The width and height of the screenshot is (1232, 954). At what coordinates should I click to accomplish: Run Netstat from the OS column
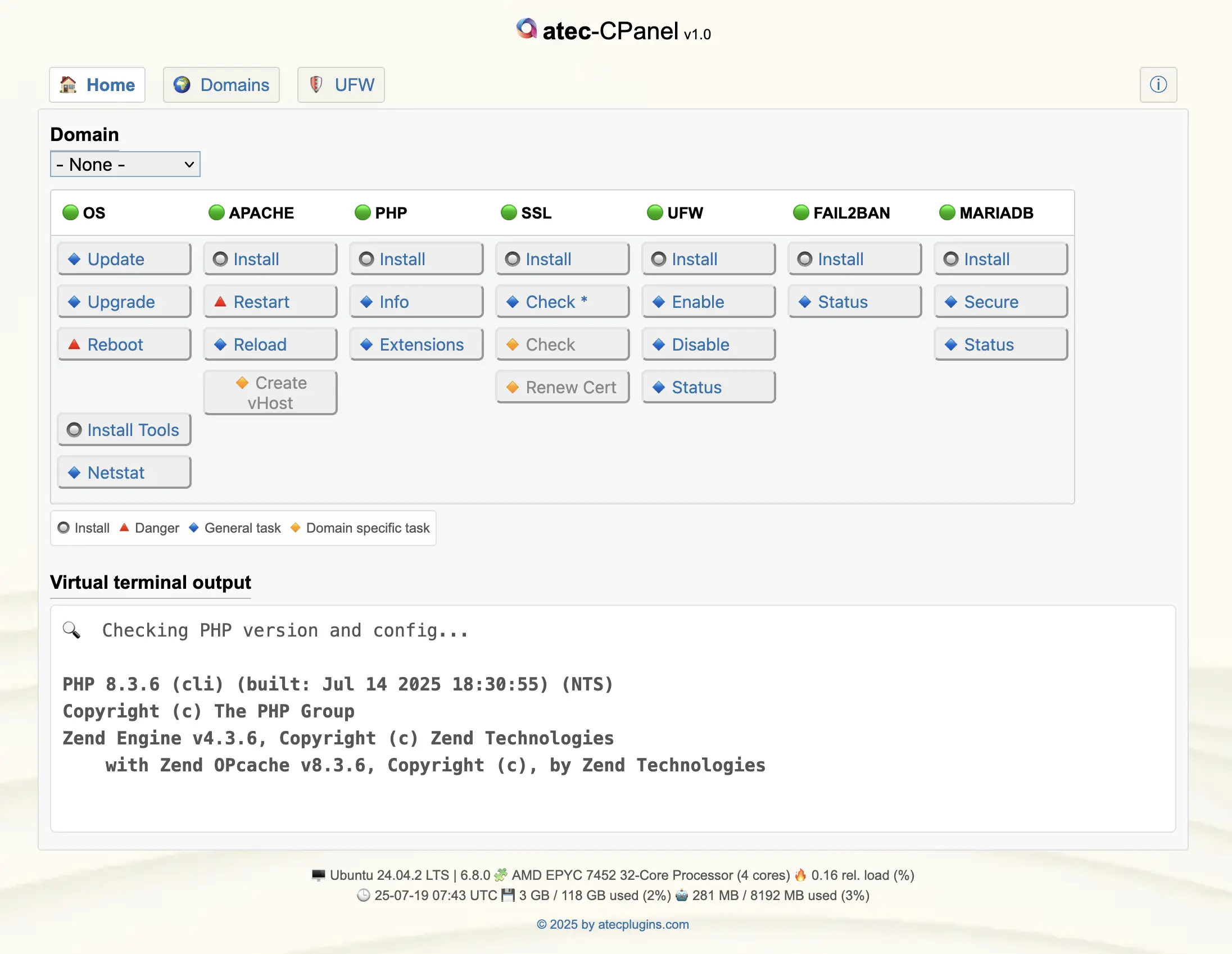pyautogui.click(x=124, y=473)
